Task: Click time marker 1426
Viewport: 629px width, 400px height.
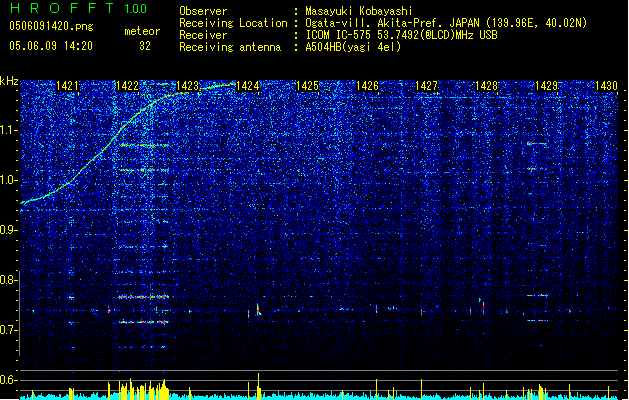Action: click(x=367, y=86)
